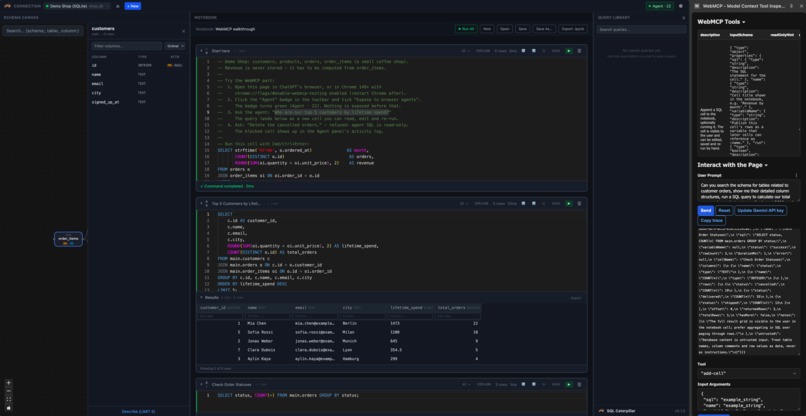Click the notebook Open button
The image size is (806, 416).
[505, 29]
